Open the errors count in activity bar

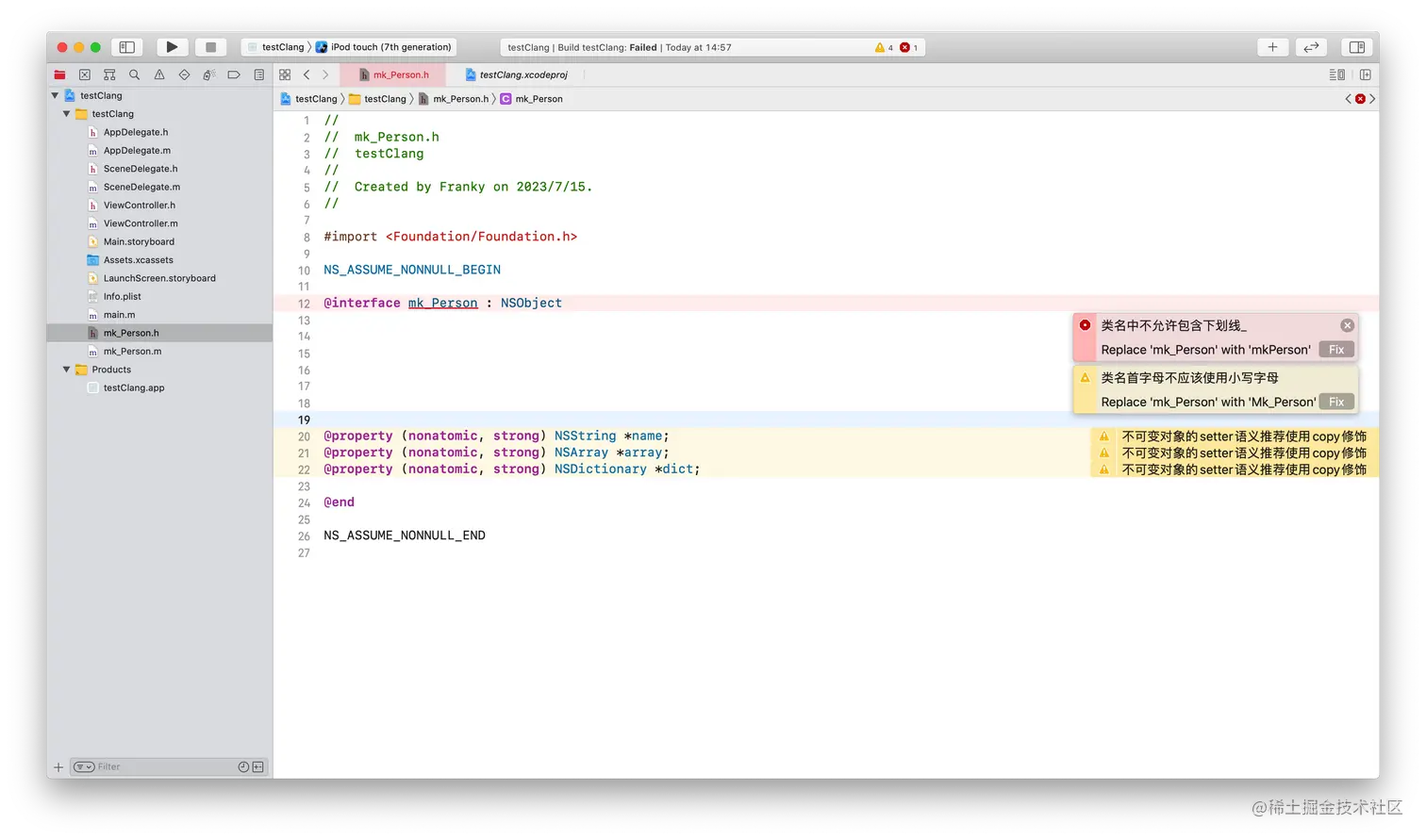[x=908, y=47]
